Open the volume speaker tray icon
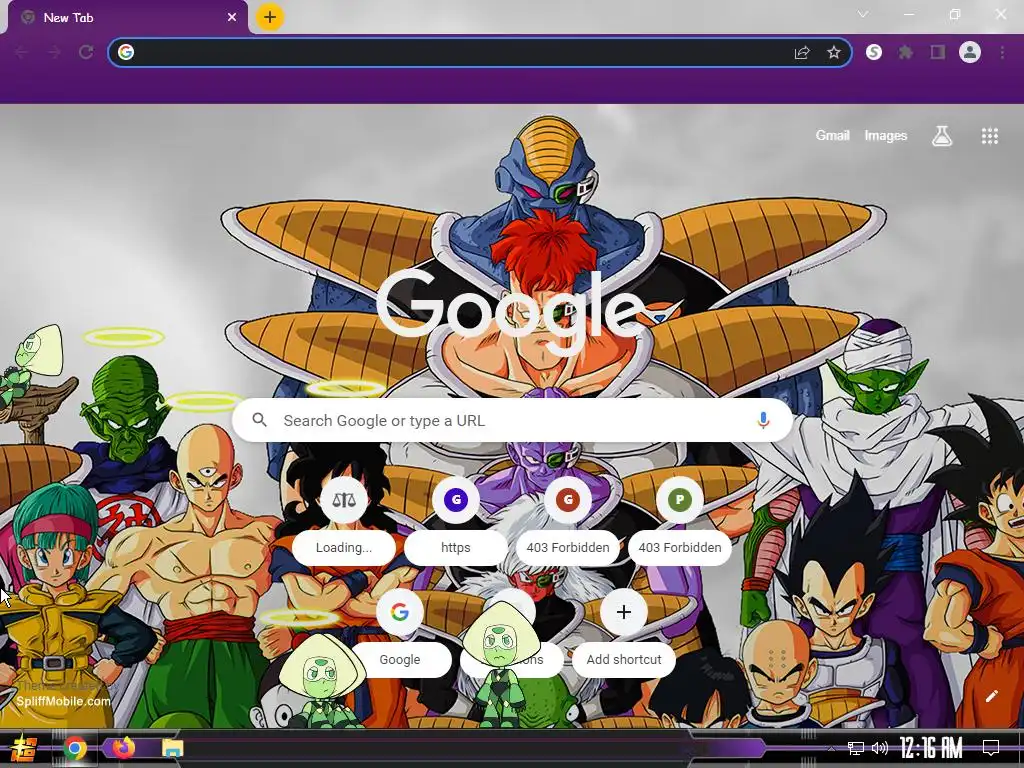 tap(880, 748)
